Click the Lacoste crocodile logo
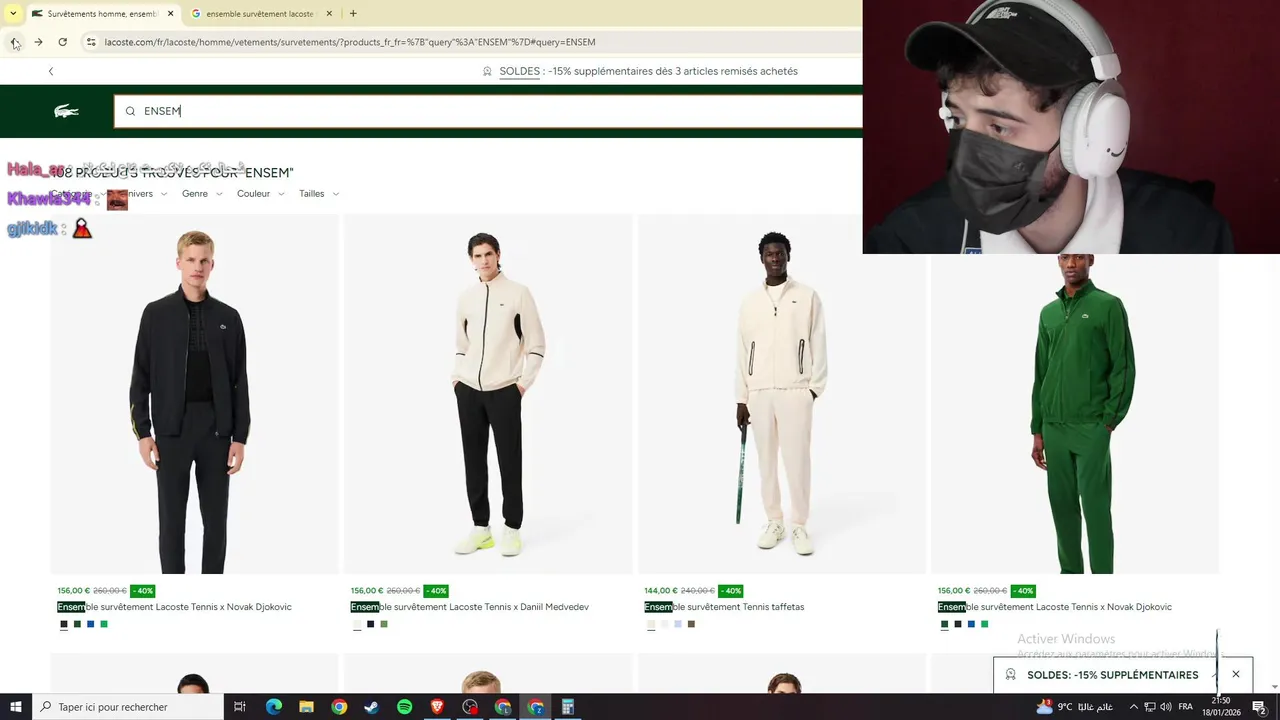The width and height of the screenshot is (1280, 720). click(66, 111)
